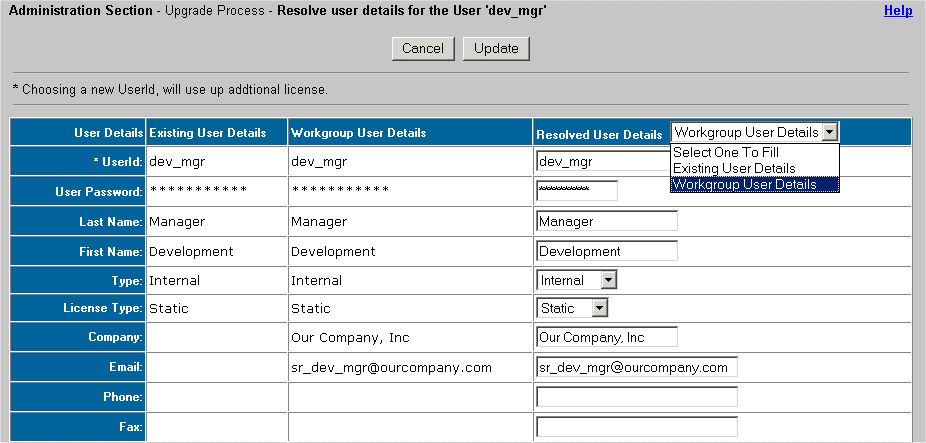
Task: Click the resolved UserId input field
Action: pos(602,161)
